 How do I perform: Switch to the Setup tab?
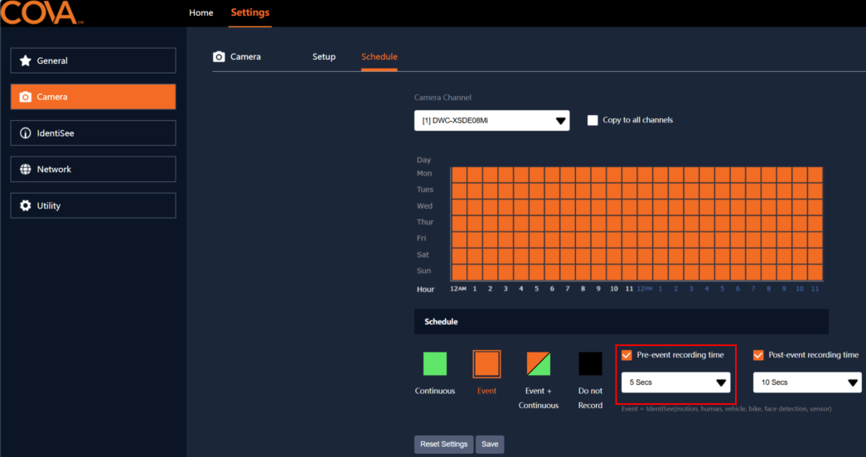324,56
